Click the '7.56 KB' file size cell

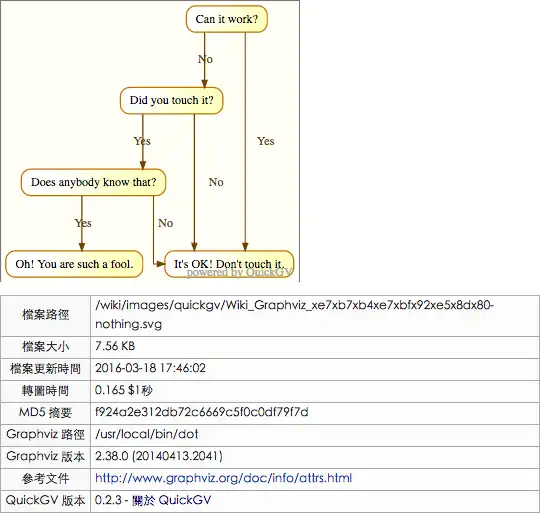click(315, 346)
